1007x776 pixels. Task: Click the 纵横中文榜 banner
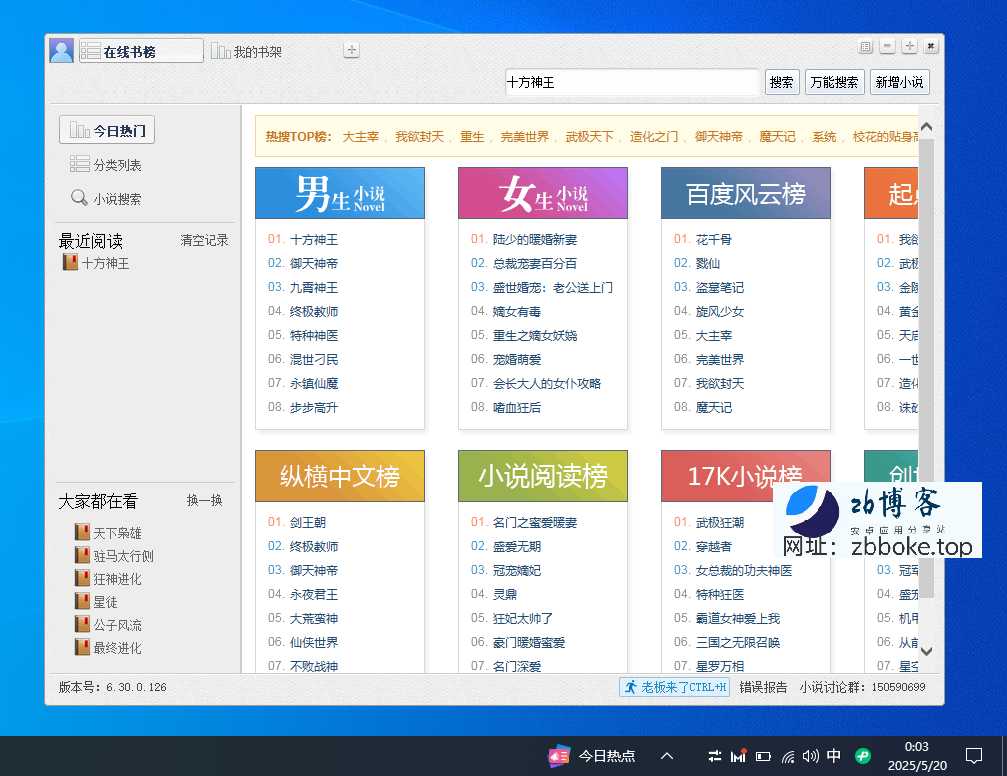(340, 476)
